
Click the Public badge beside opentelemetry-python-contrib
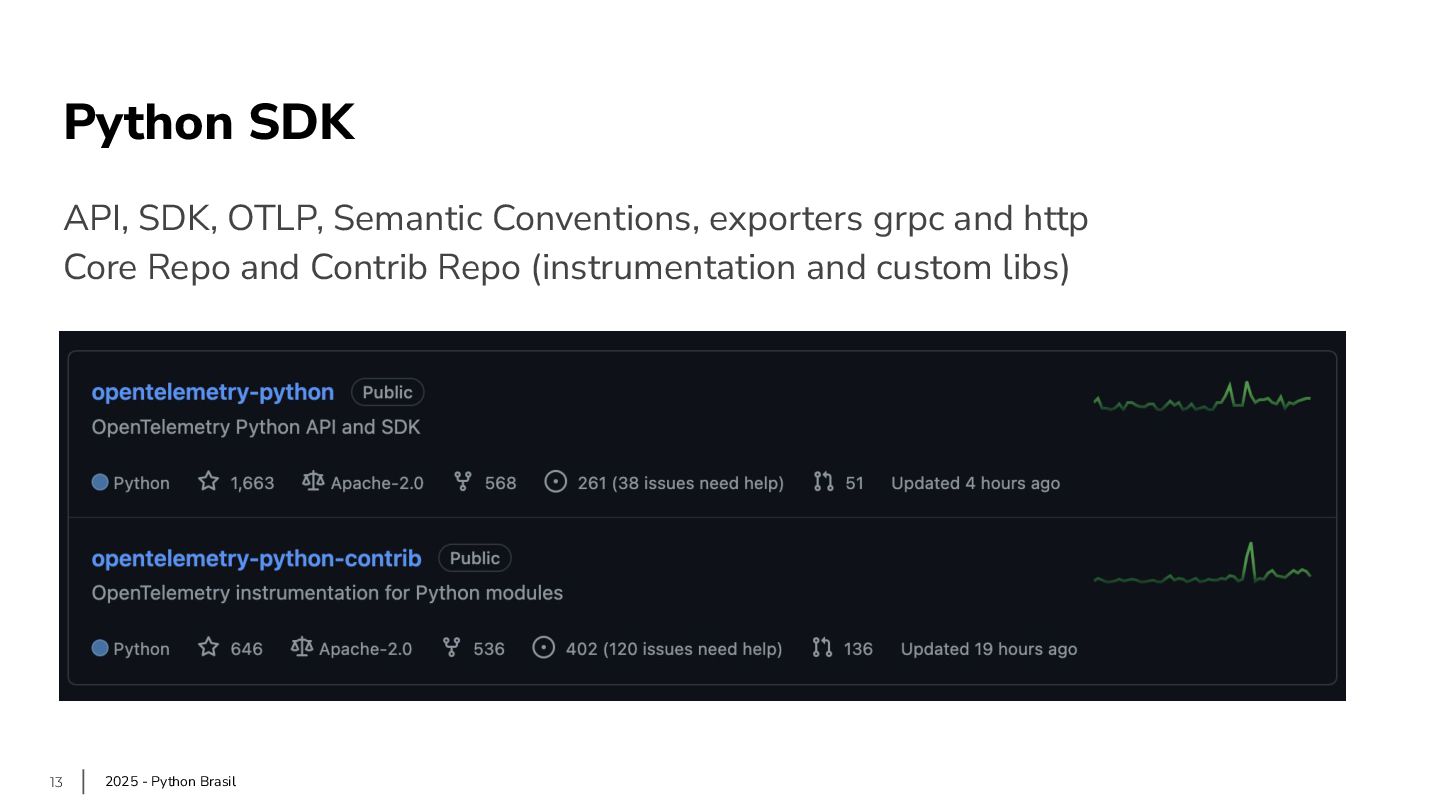475,558
